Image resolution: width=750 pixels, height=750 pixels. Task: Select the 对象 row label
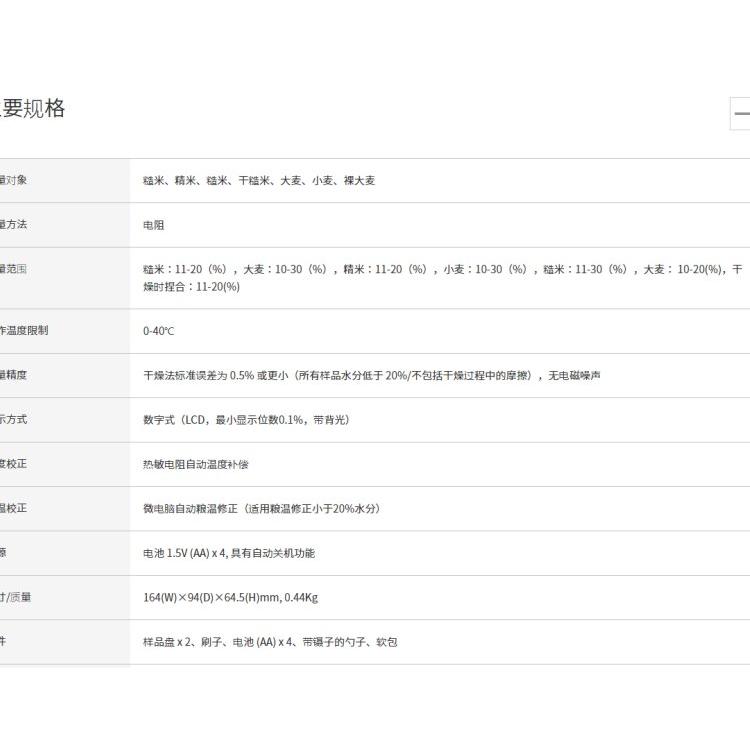13,180
